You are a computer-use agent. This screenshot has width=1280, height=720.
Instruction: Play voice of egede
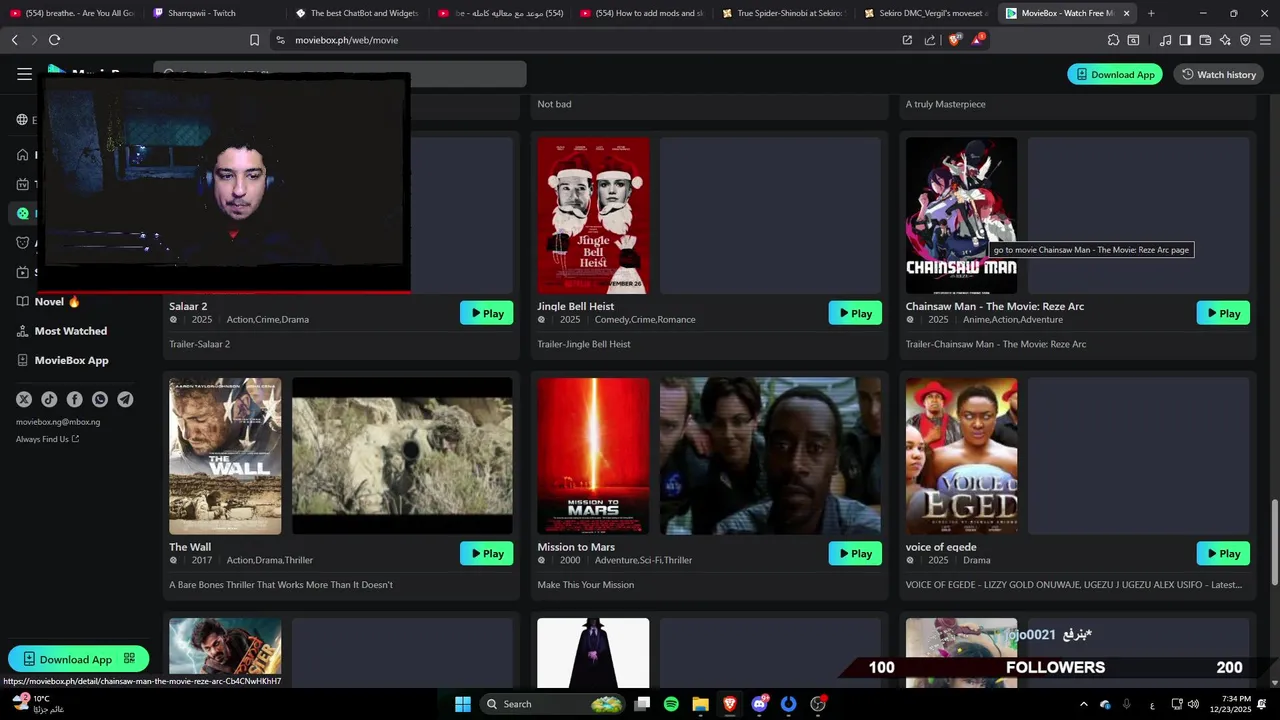point(1223,553)
